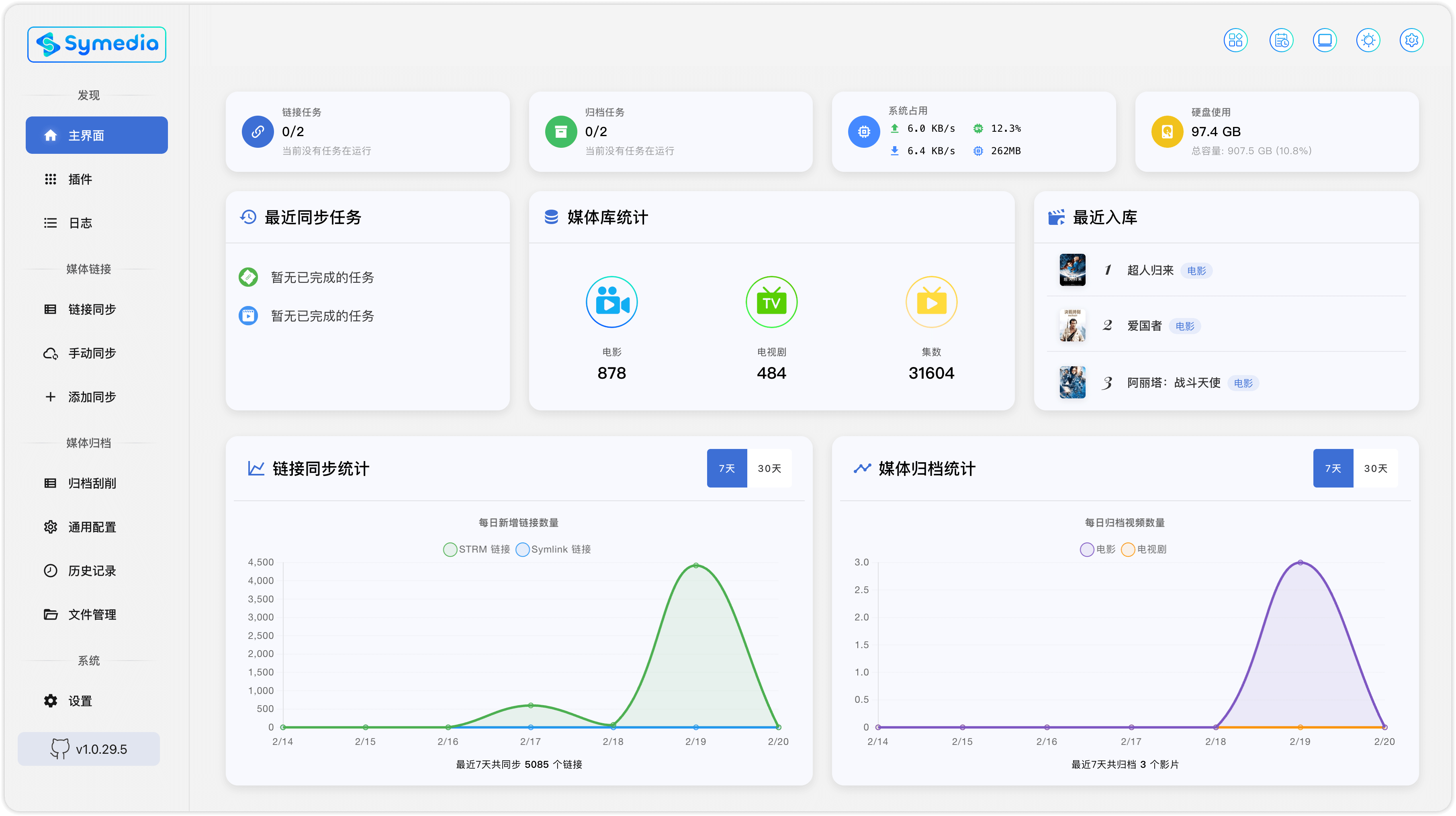Click the v1.0.29.5 GitHub version button

pyautogui.click(x=89, y=749)
